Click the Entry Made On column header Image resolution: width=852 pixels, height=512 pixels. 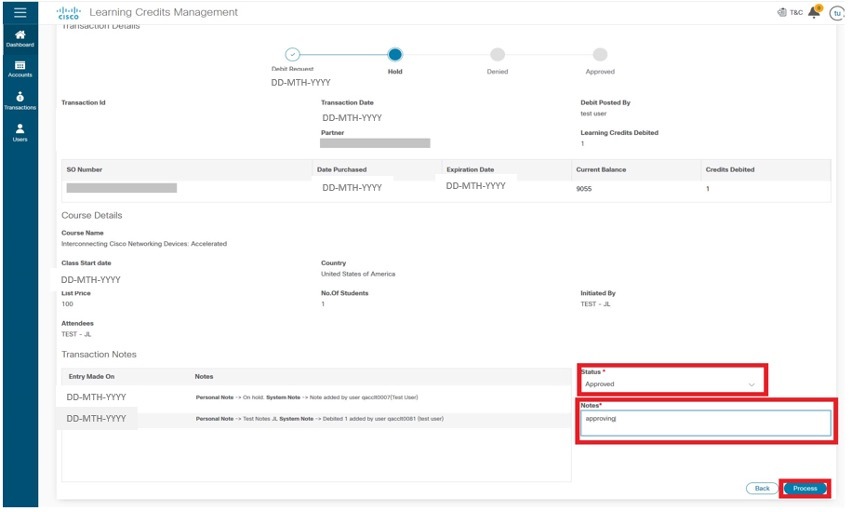tap(91, 376)
